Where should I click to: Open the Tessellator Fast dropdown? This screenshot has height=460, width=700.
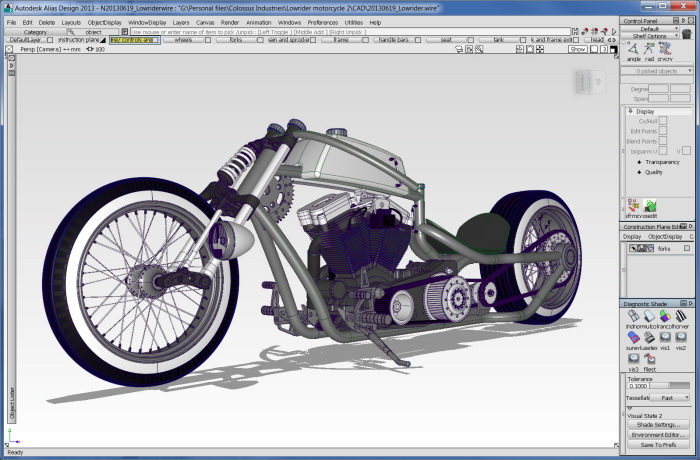[x=671, y=397]
